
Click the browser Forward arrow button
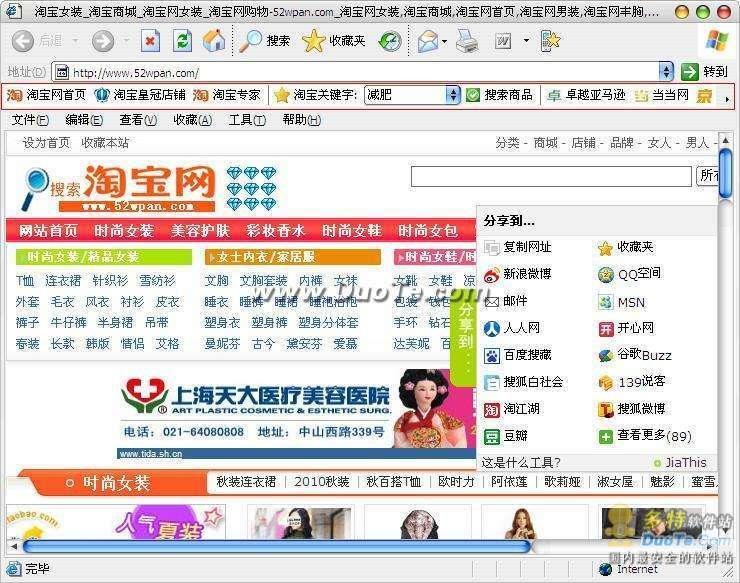103,41
